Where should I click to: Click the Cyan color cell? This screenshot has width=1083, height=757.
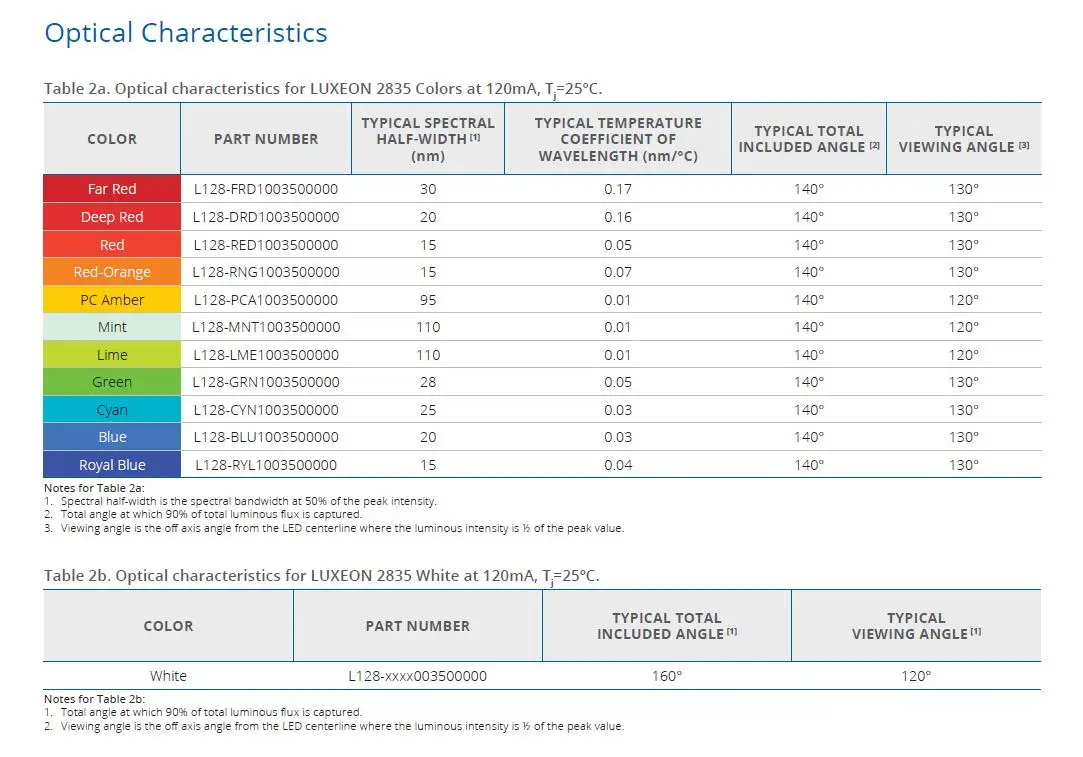(x=112, y=410)
